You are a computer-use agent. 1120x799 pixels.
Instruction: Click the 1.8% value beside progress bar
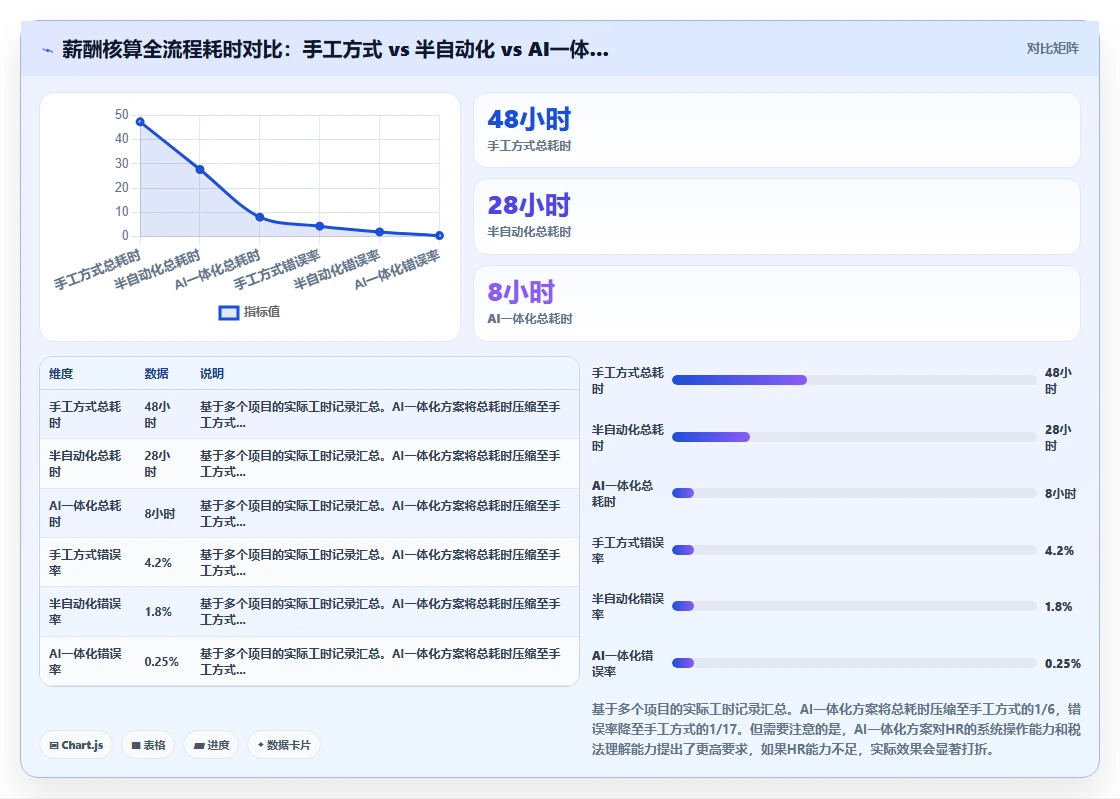click(x=1059, y=607)
